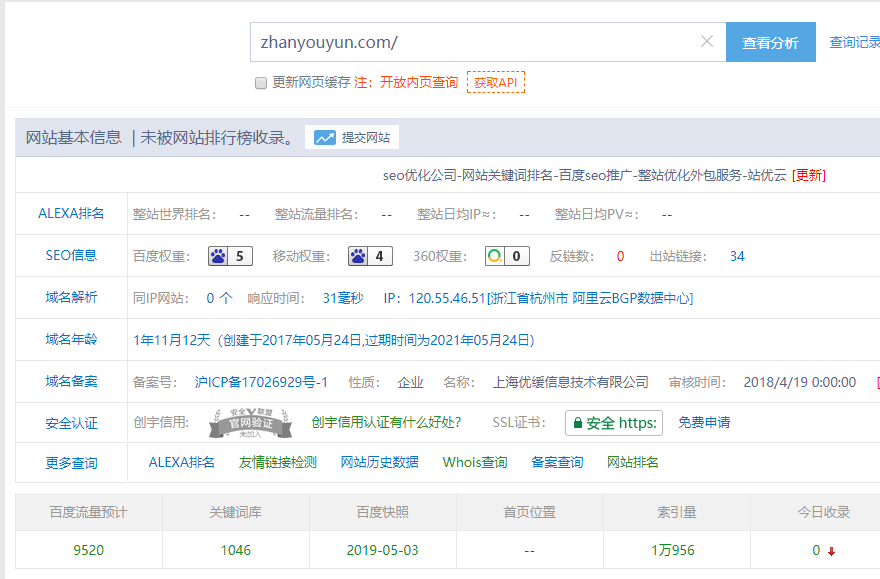Click the chart icon beside 提交网站
The image size is (880, 579).
[324, 137]
